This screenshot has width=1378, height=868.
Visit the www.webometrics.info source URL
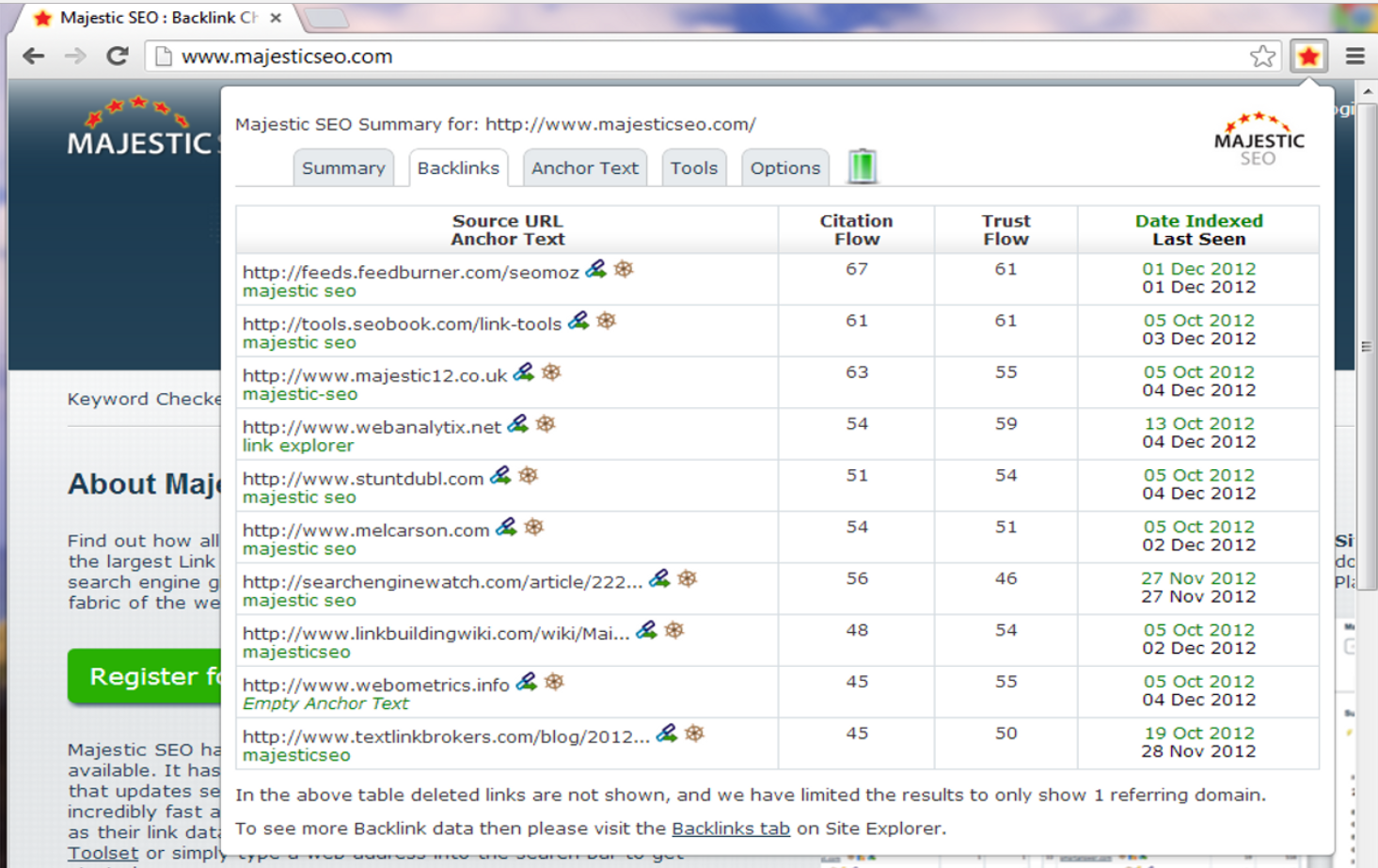coord(375,685)
